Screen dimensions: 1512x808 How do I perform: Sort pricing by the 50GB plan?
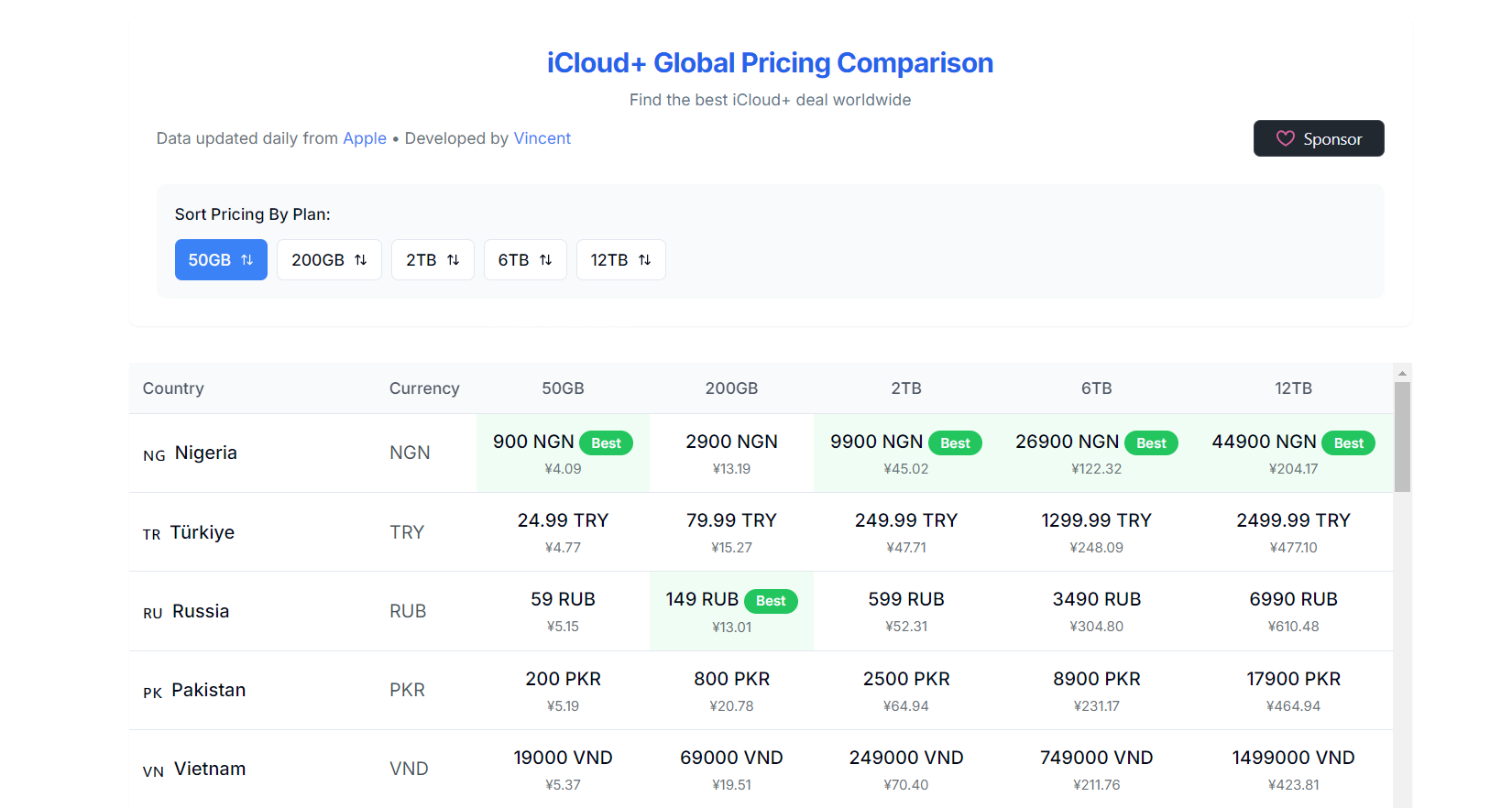click(x=221, y=260)
